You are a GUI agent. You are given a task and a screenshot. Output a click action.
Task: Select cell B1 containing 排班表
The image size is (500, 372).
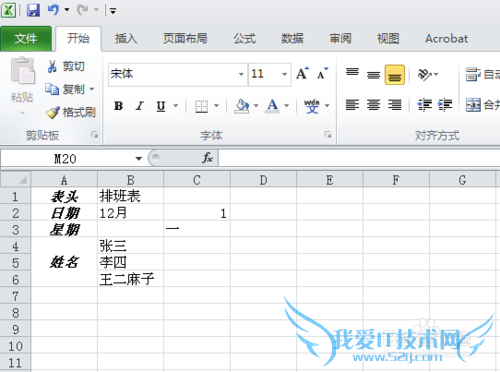[x=131, y=196]
